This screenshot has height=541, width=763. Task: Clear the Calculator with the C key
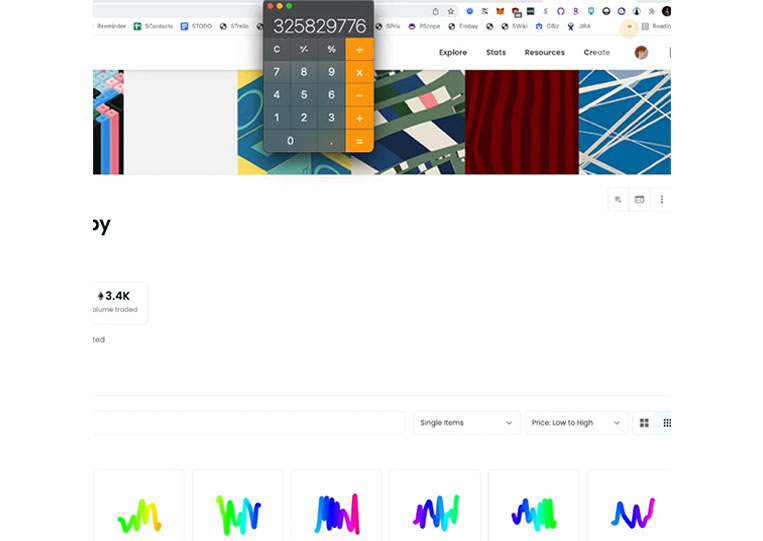click(276, 50)
